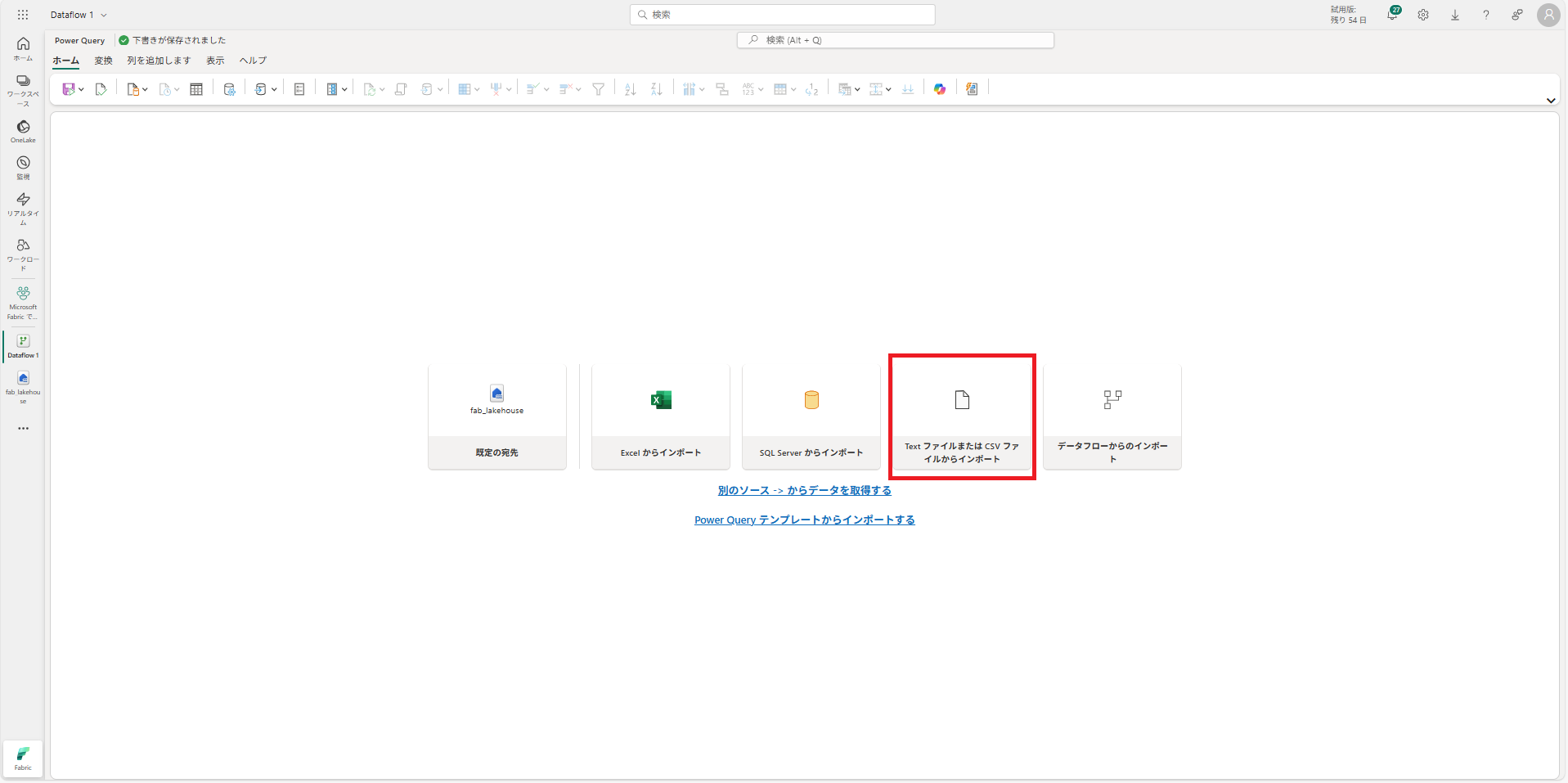Click Text ファイルまたは CSV ファイルからインポート card
This screenshot has width=1568, height=783.
pyautogui.click(x=962, y=416)
